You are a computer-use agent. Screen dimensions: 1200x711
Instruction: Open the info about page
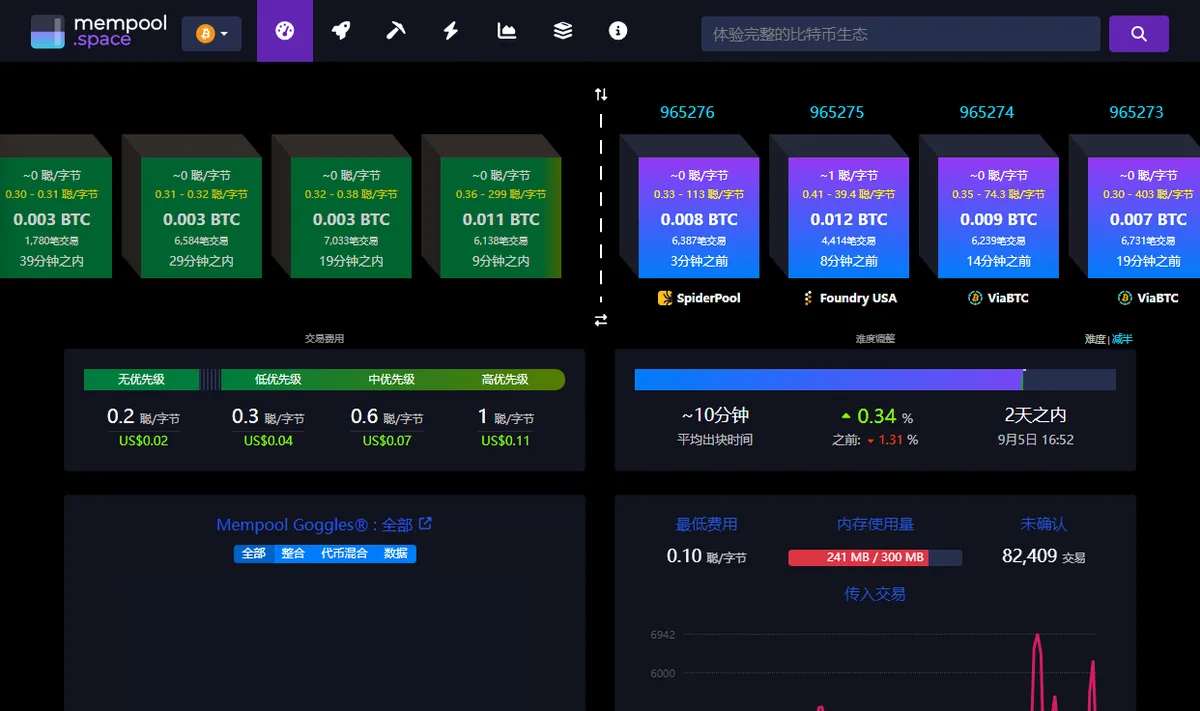(x=618, y=31)
